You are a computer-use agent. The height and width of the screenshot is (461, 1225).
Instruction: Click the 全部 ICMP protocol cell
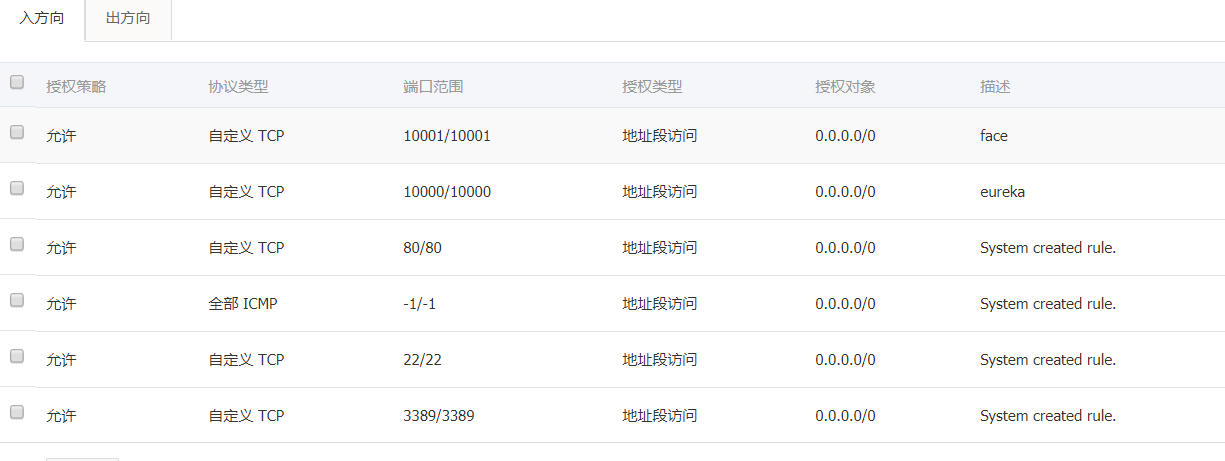point(242,304)
